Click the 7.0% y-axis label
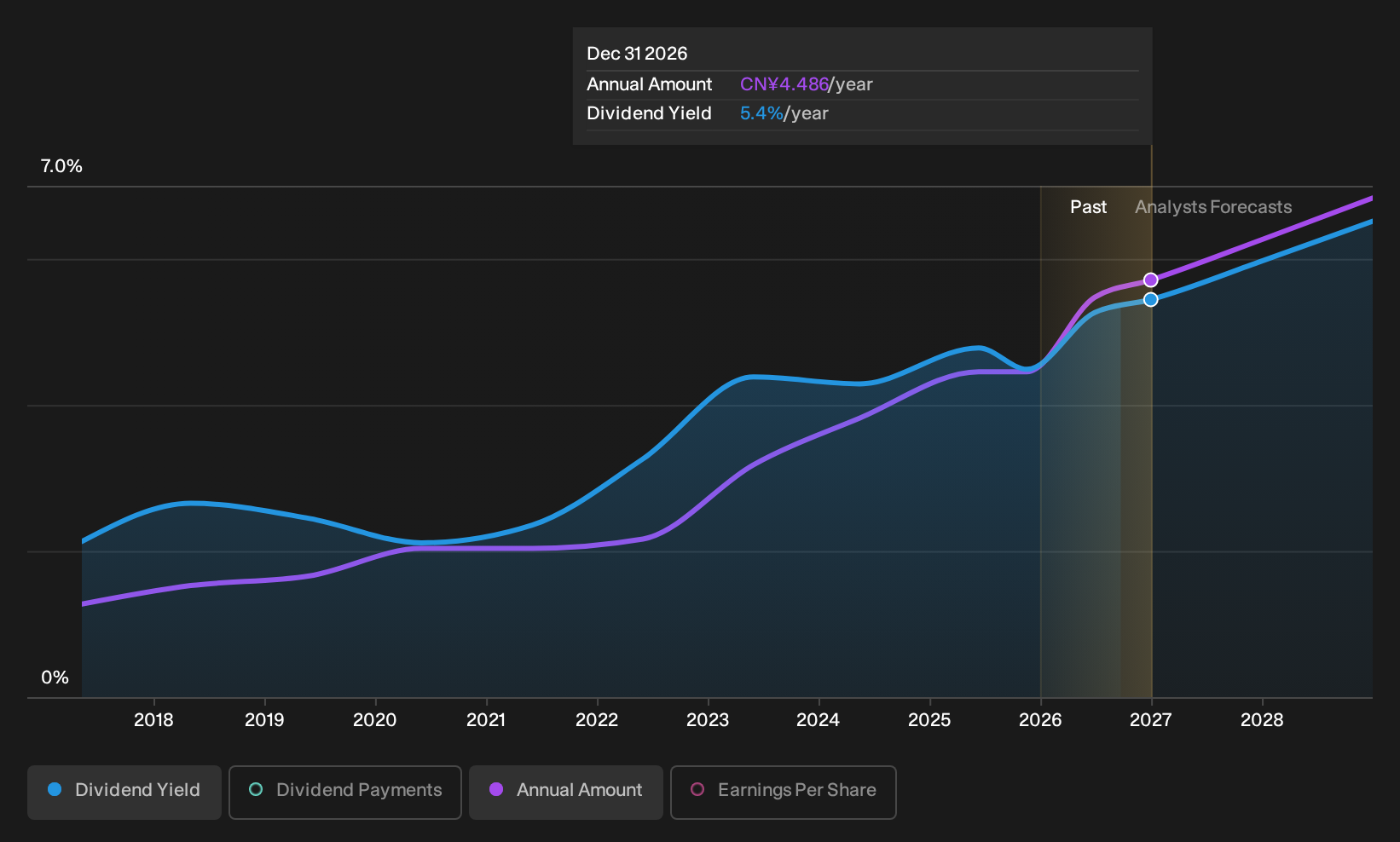Screen dimensions: 1400x842 click(x=61, y=166)
